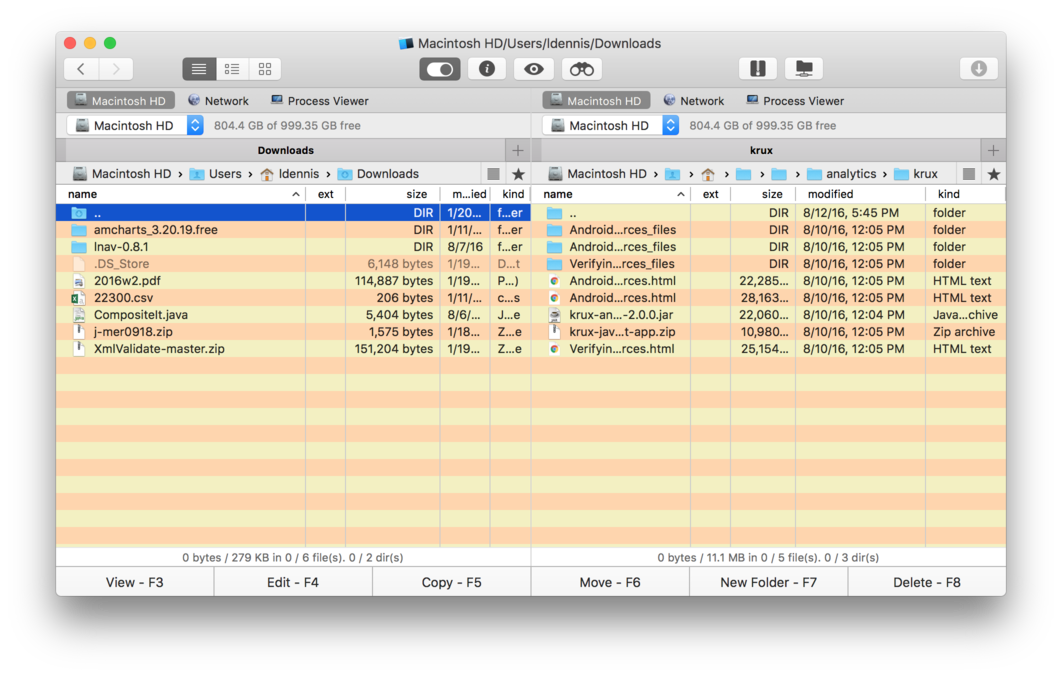Select Macintosh HD tab in right pane

(x=596, y=101)
